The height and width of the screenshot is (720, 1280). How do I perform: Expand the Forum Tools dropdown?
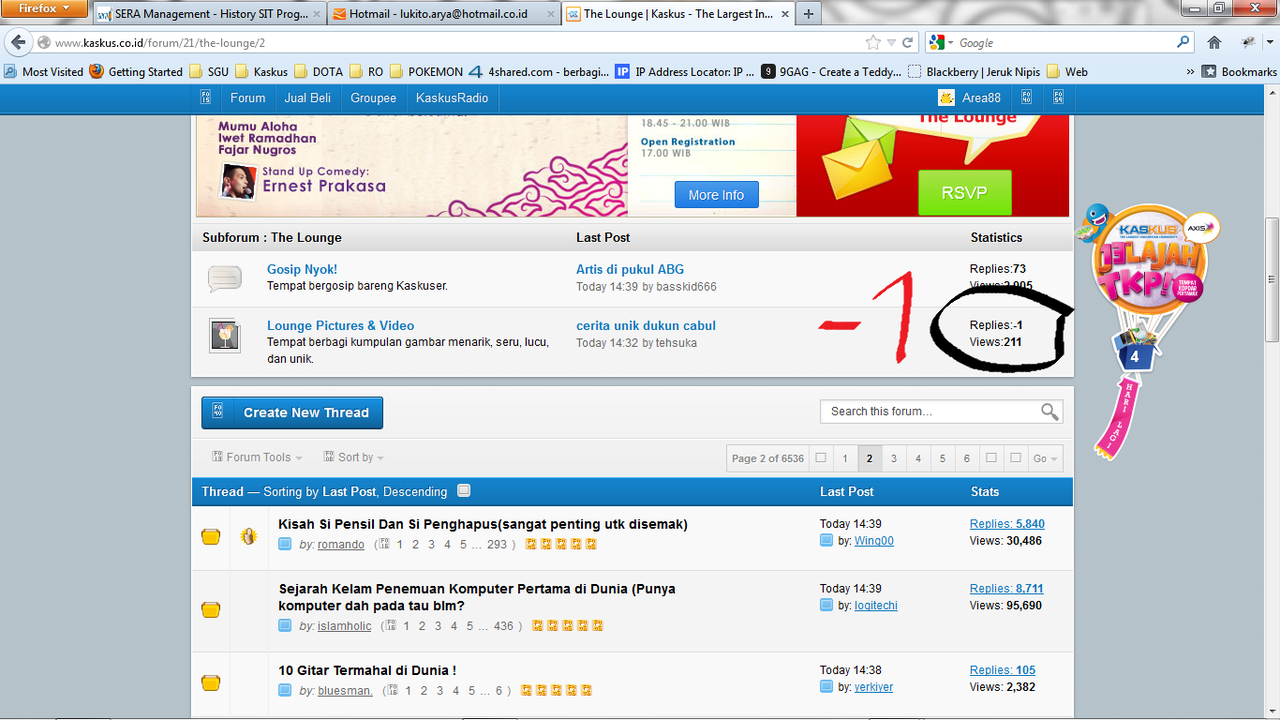click(x=257, y=457)
